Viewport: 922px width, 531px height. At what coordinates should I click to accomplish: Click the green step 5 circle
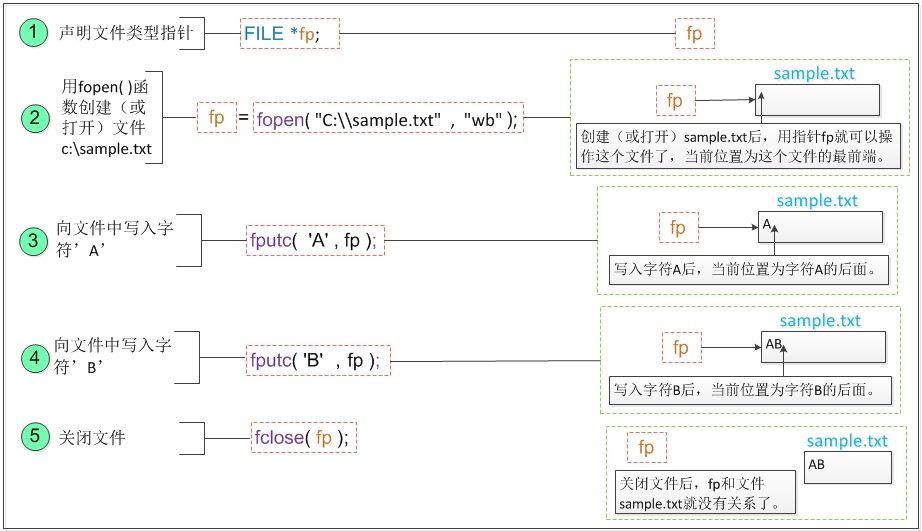(x=36, y=436)
